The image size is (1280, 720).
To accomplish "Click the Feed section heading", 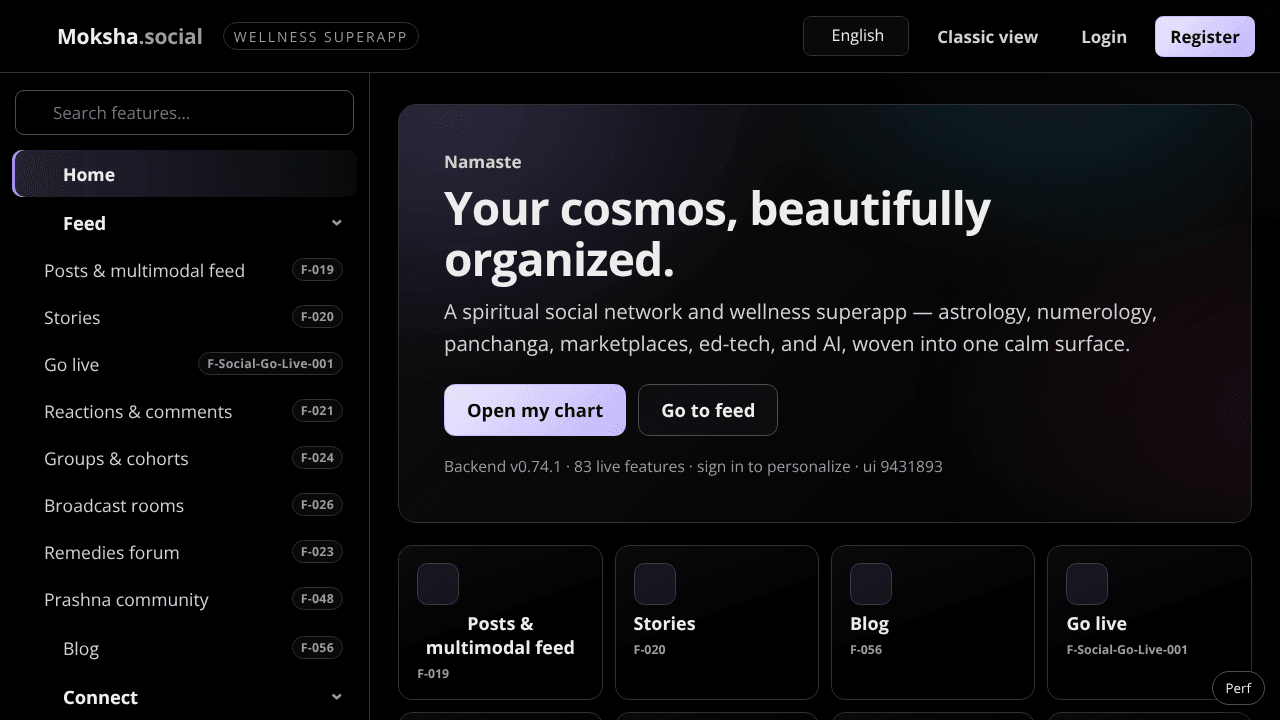I will [x=84, y=223].
